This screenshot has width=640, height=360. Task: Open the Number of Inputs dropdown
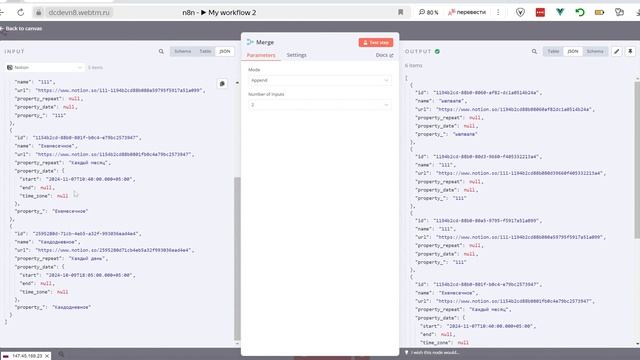(320, 105)
